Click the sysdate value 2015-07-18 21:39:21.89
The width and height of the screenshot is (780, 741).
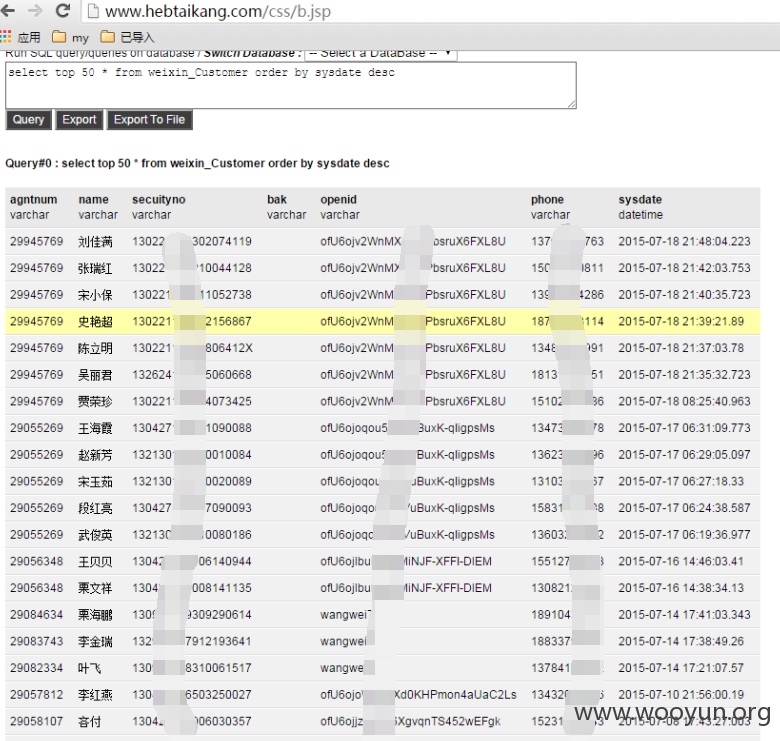click(x=681, y=321)
